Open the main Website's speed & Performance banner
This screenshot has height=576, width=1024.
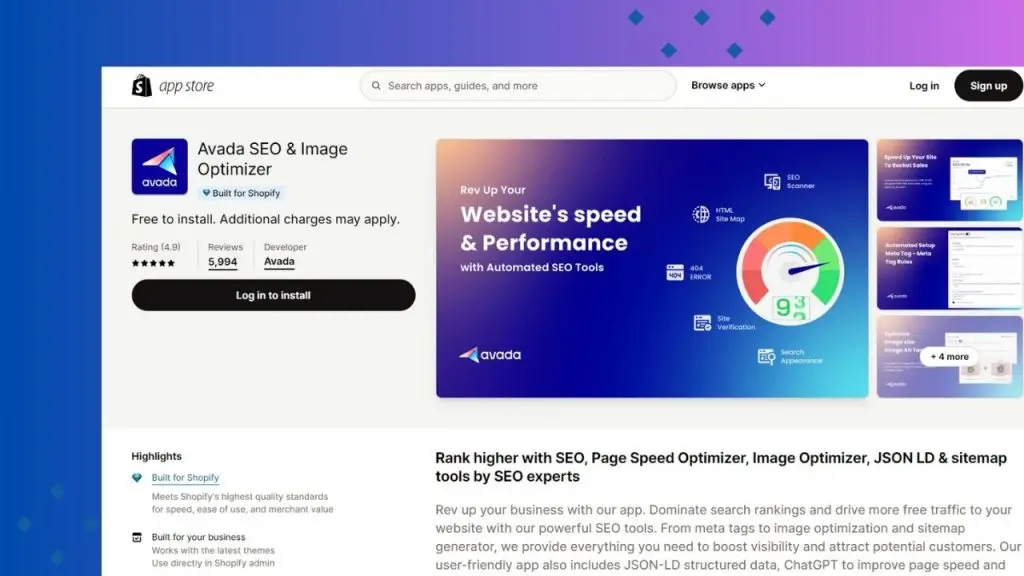pyautogui.click(x=652, y=268)
